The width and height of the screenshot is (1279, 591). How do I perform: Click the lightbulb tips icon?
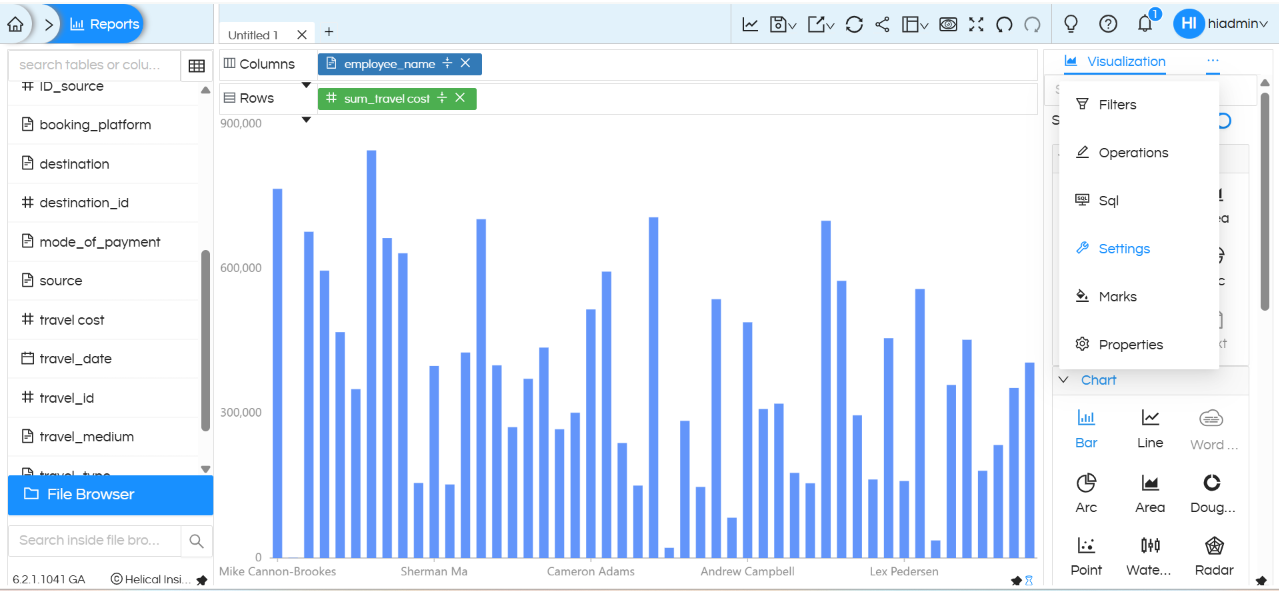tap(1070, 23)
